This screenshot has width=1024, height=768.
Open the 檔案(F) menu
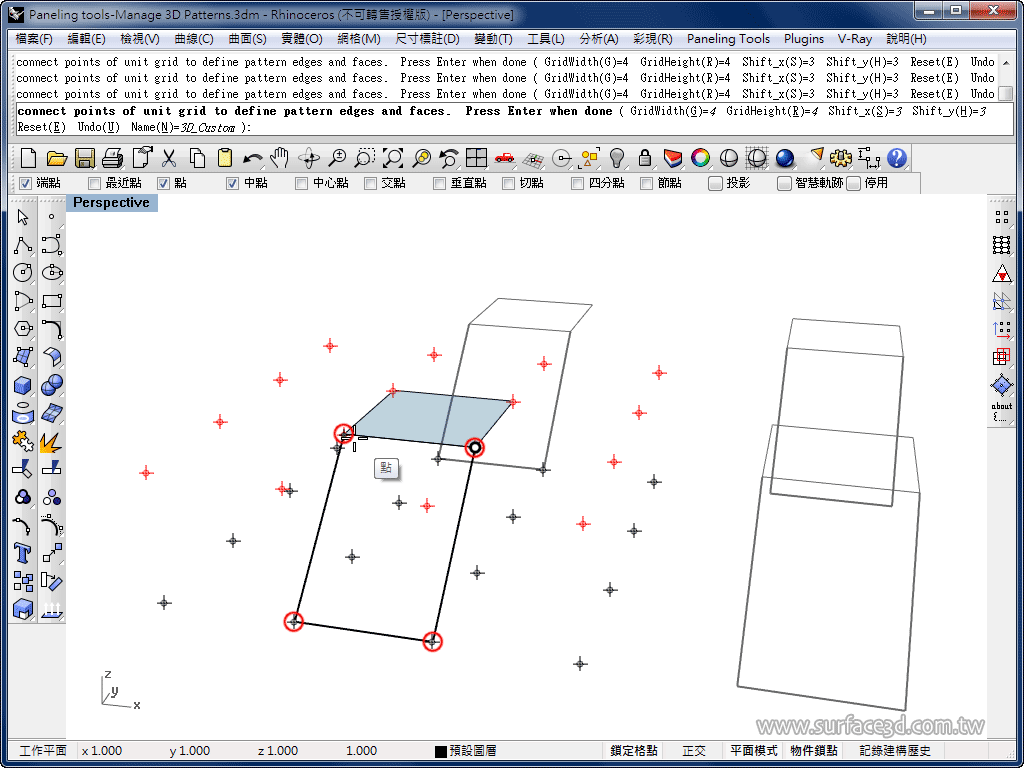click(34, 39)
